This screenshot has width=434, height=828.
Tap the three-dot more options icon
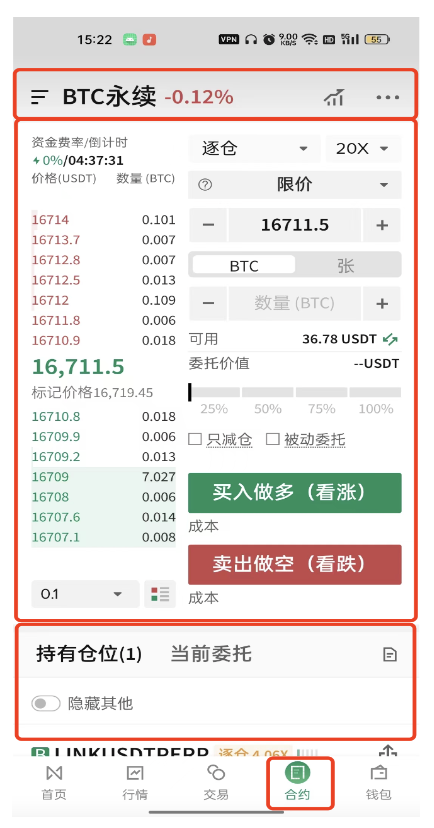coord(388,97)
